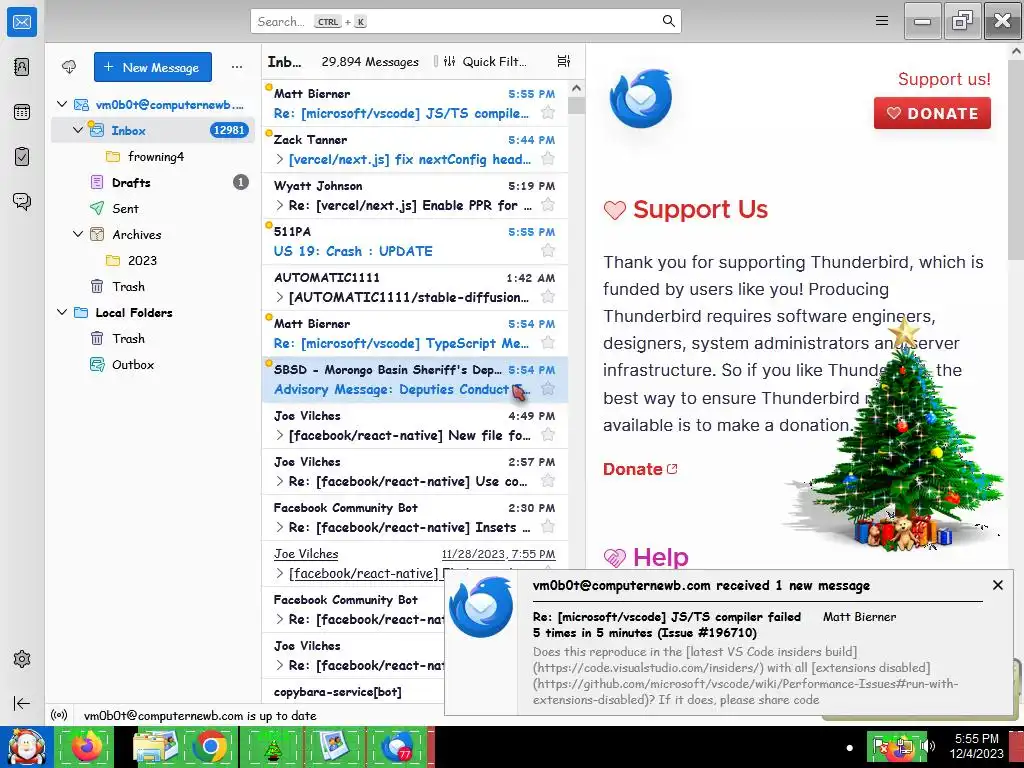Open Thunderbird settings gear icon
This screenshot has width=1024, height=768.
click(x=22, y=659)
